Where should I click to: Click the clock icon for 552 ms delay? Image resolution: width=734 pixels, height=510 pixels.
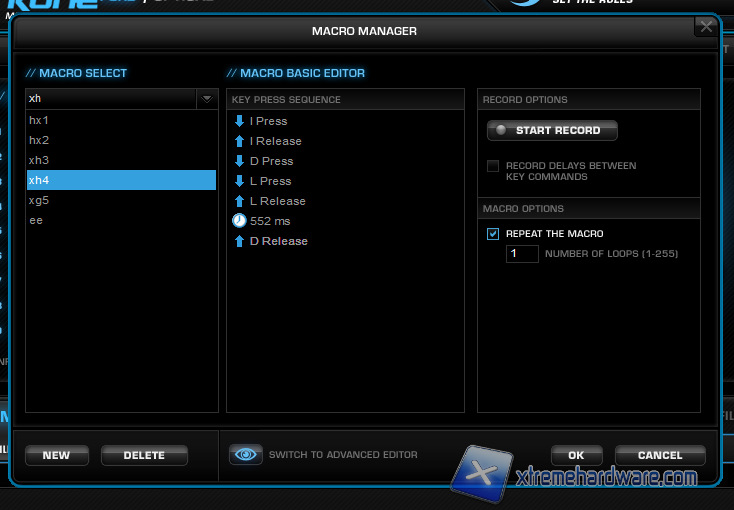coord(239,221)
